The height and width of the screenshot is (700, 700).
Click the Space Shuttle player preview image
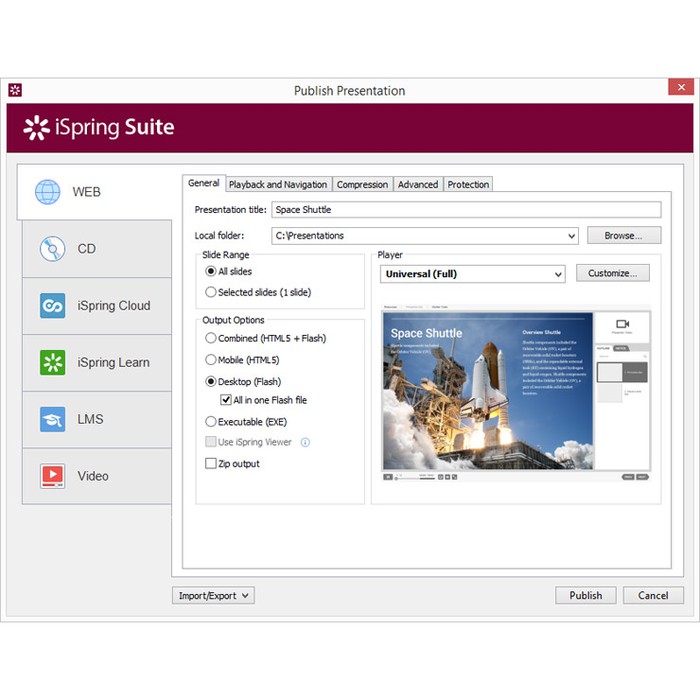488,391
